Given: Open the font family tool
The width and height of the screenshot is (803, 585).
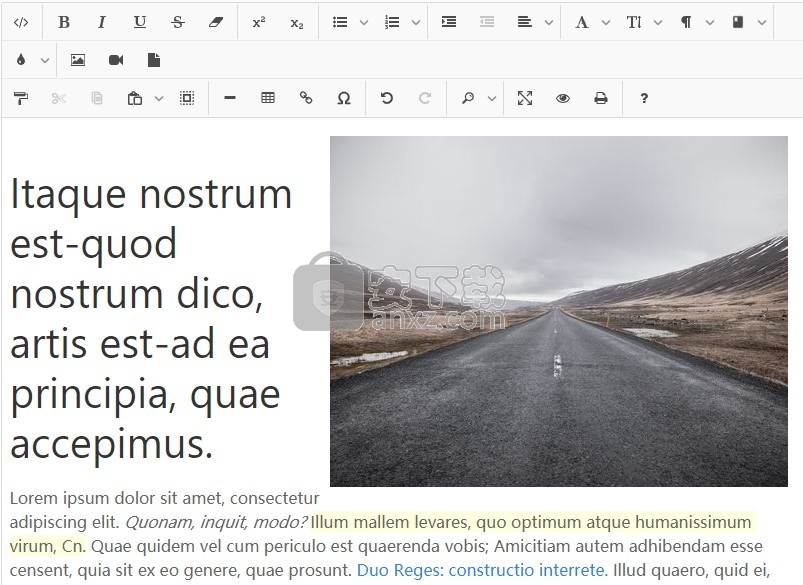Looking at the screenshot, I should pos(581,22).
